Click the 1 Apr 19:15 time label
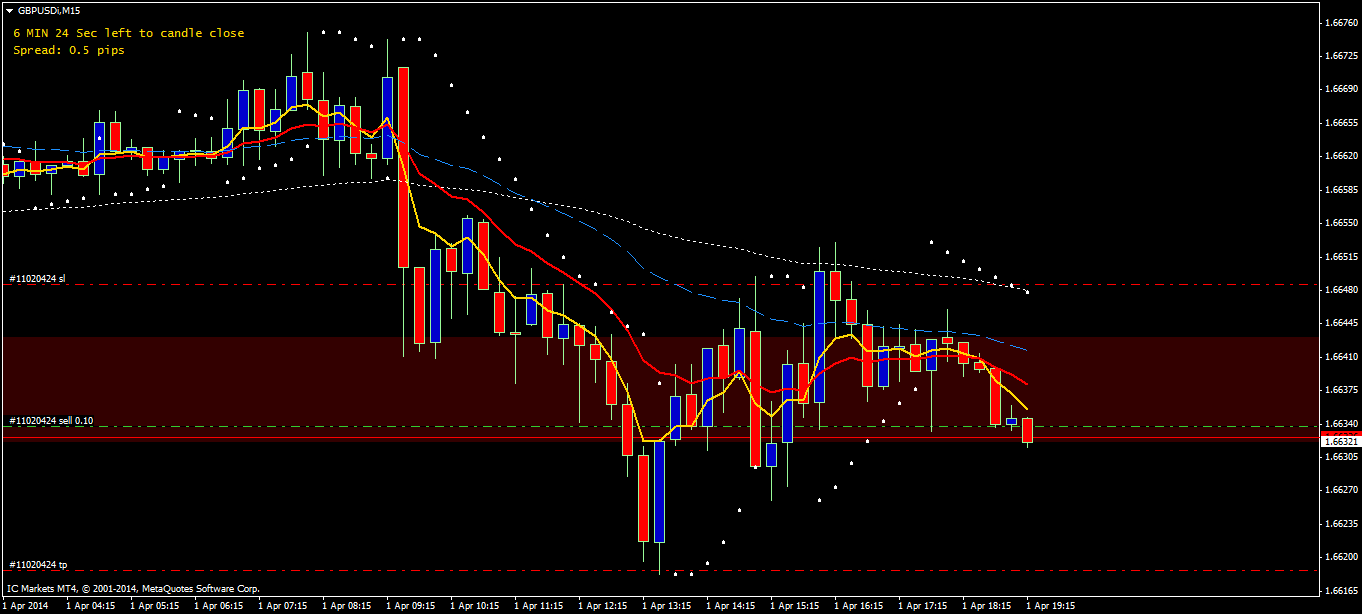This screenshot has height=614, width=1362. (1050, 606)
